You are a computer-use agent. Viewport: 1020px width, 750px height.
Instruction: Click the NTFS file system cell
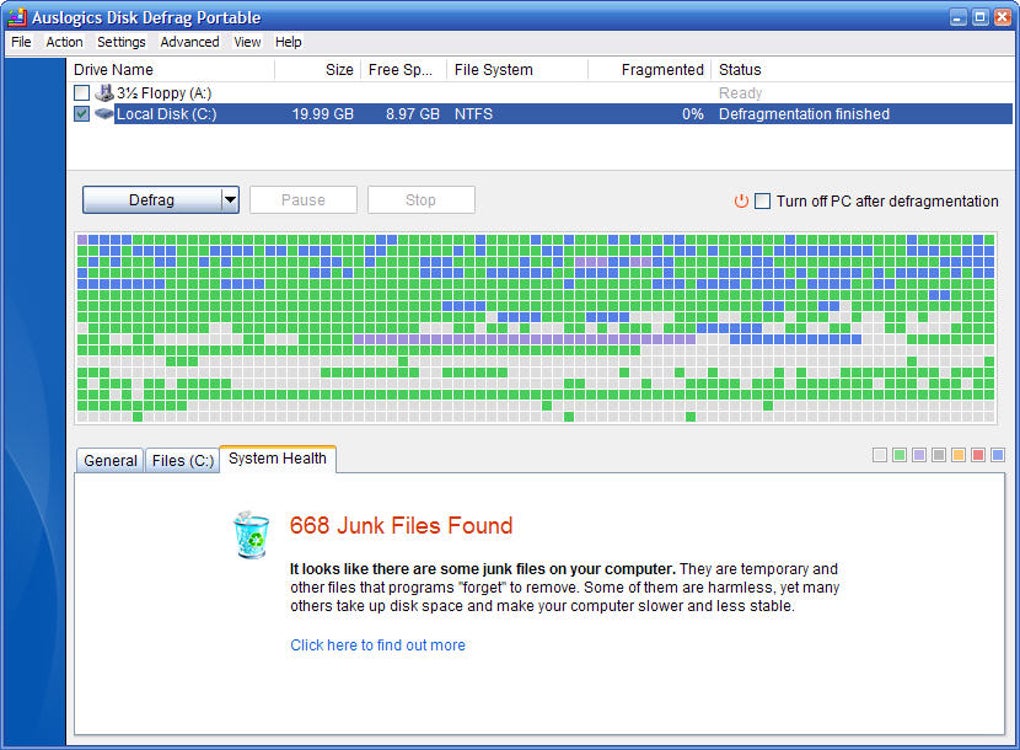coord(474,114)
